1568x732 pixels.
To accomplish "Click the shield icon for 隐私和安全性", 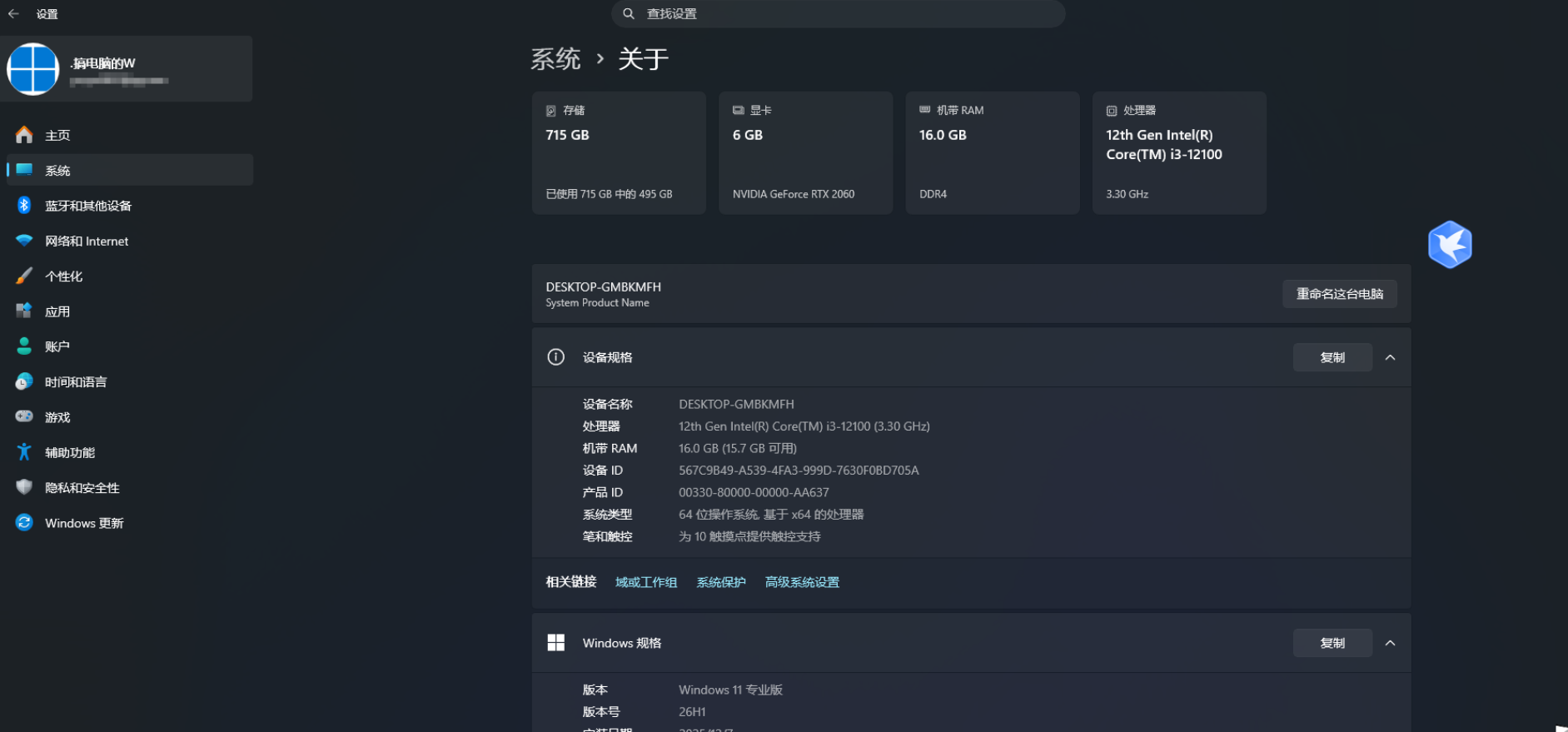I will [x=24, y=487].
